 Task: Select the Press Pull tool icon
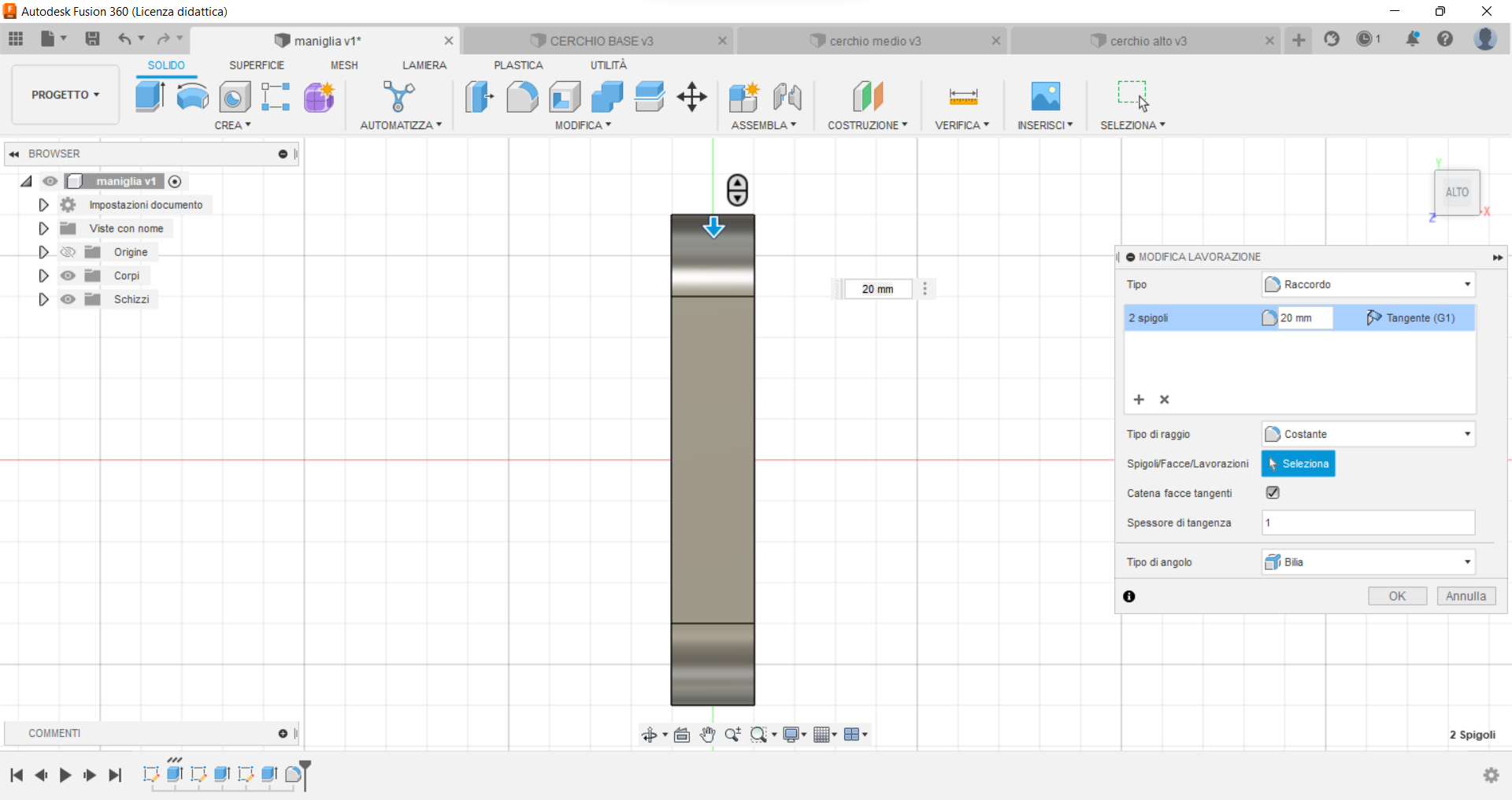click(479, 97)
